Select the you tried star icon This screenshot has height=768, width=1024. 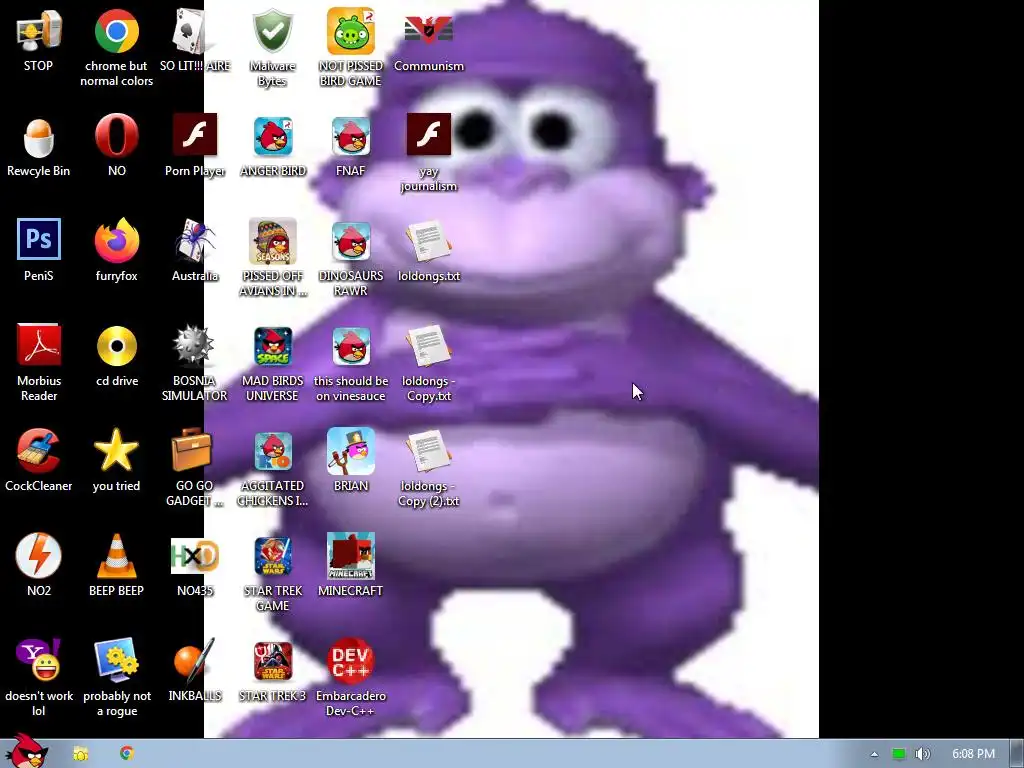[116, 450]
